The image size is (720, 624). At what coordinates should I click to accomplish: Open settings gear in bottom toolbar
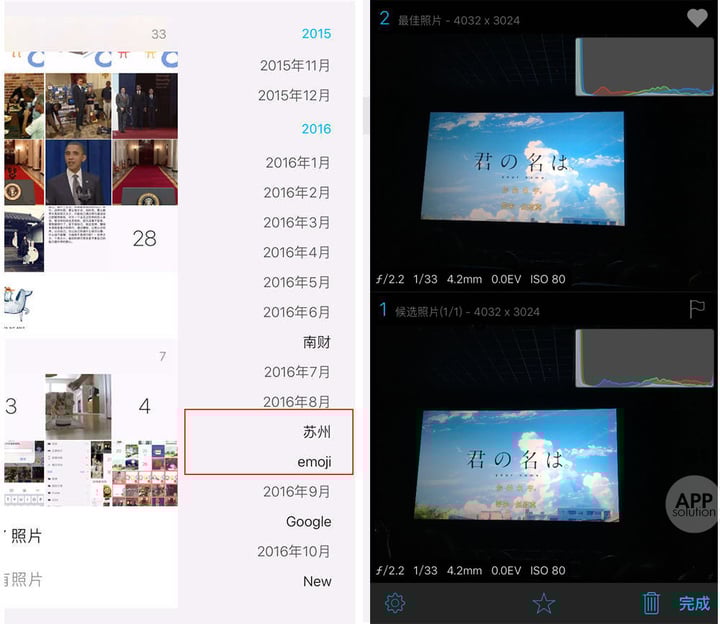point(395,603)
